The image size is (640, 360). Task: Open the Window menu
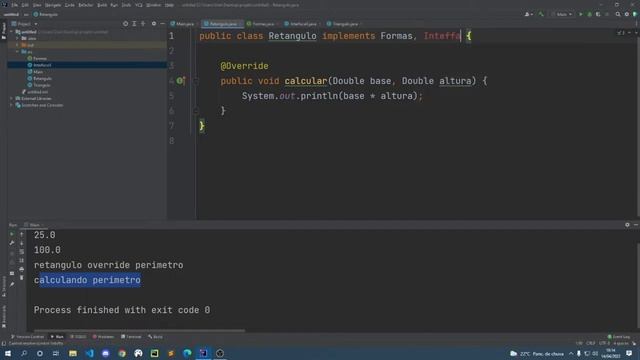pos(153,5)
